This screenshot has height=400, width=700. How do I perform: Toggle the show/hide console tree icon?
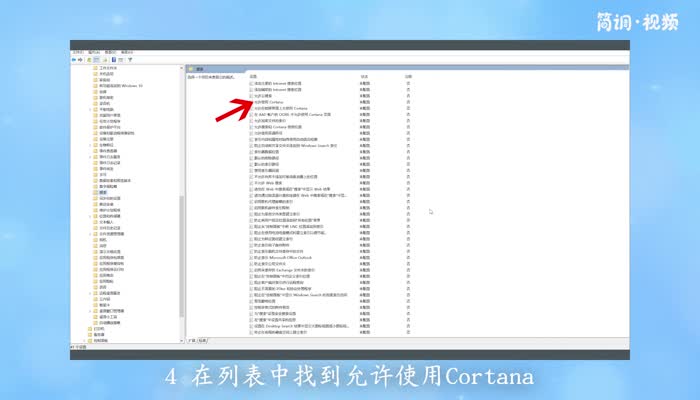[96, 60]
